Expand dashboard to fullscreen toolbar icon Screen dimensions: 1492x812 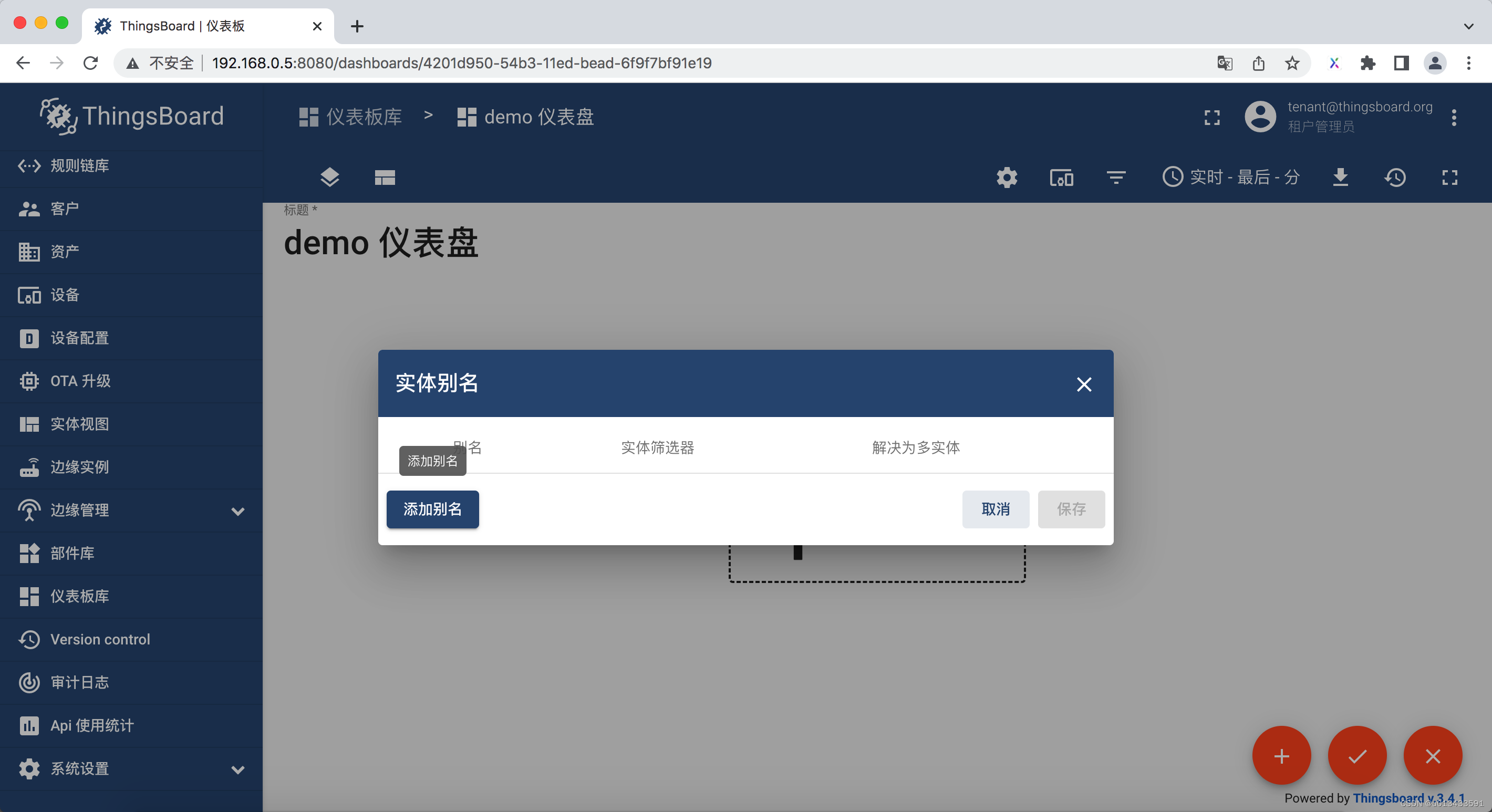click(x=1450, y=177)
